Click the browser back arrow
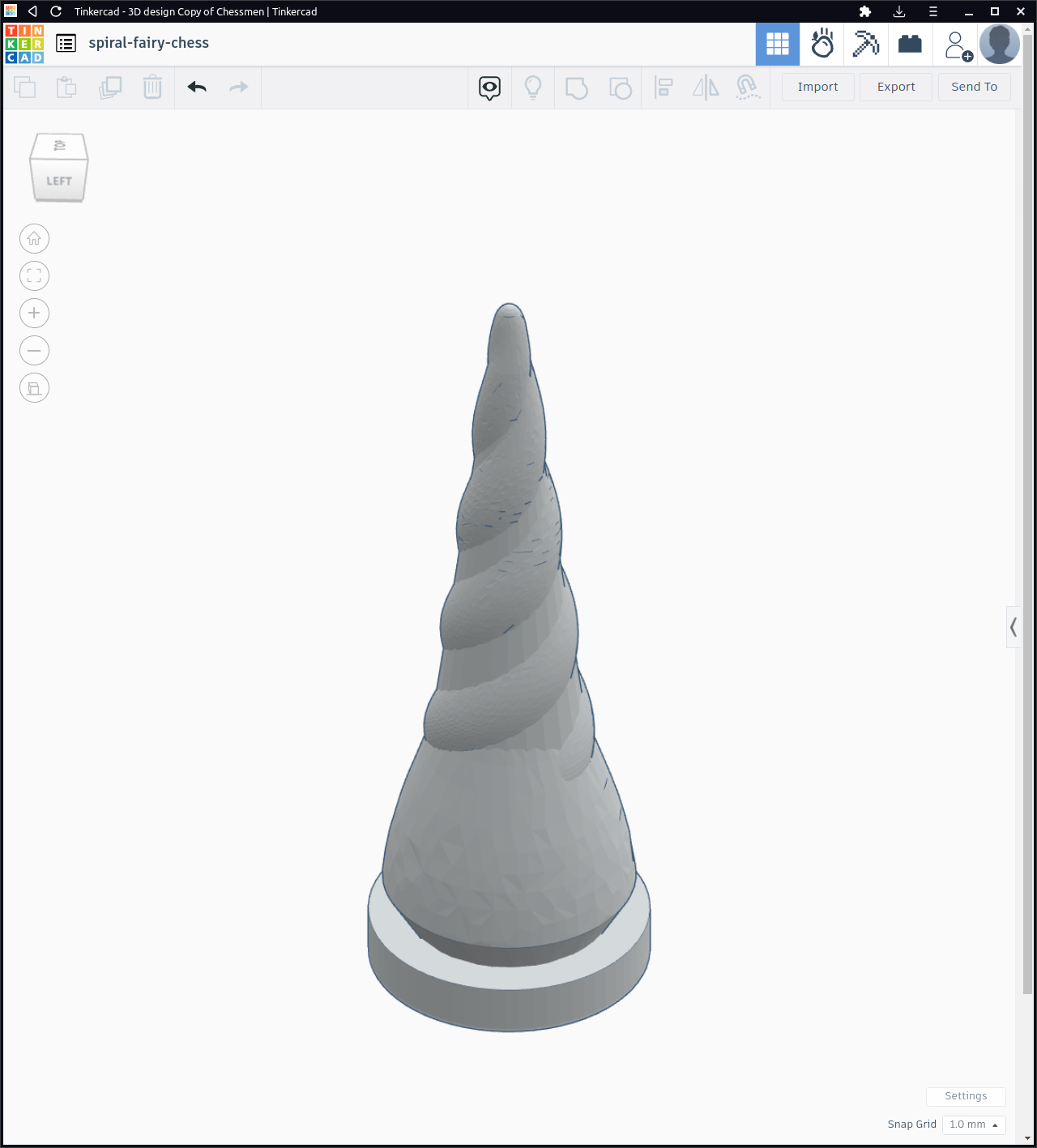 [32, 11]
